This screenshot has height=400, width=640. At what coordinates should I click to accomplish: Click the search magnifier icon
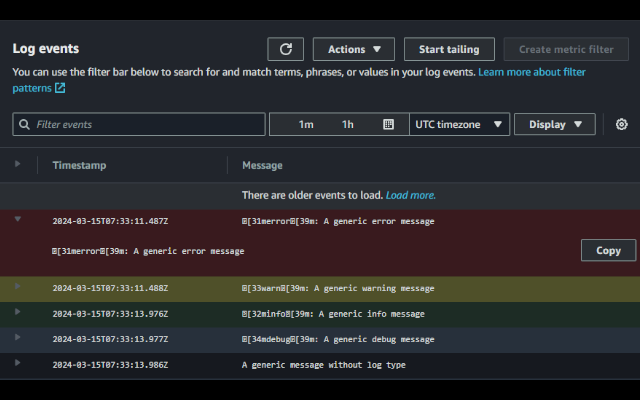24,124
